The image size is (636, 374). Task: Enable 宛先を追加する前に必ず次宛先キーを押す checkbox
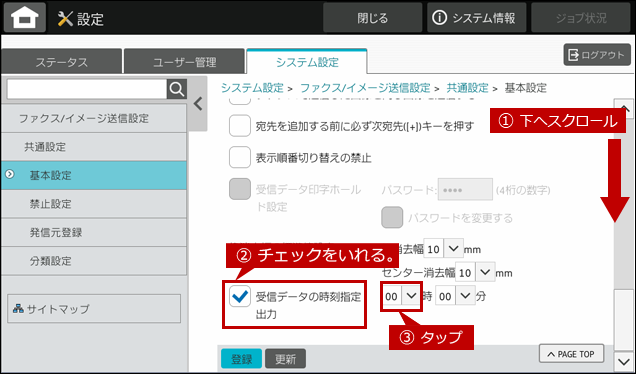[x=240, y=126]
